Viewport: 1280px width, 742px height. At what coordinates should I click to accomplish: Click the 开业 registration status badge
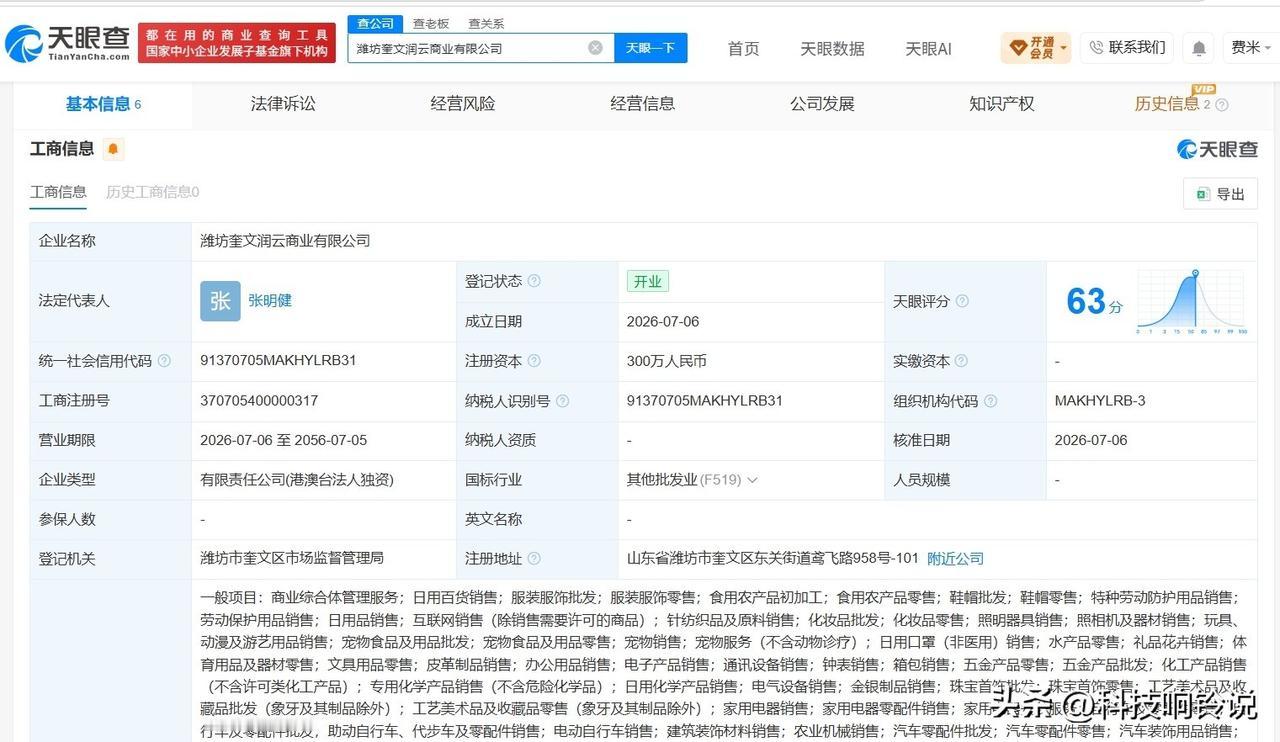648,281
